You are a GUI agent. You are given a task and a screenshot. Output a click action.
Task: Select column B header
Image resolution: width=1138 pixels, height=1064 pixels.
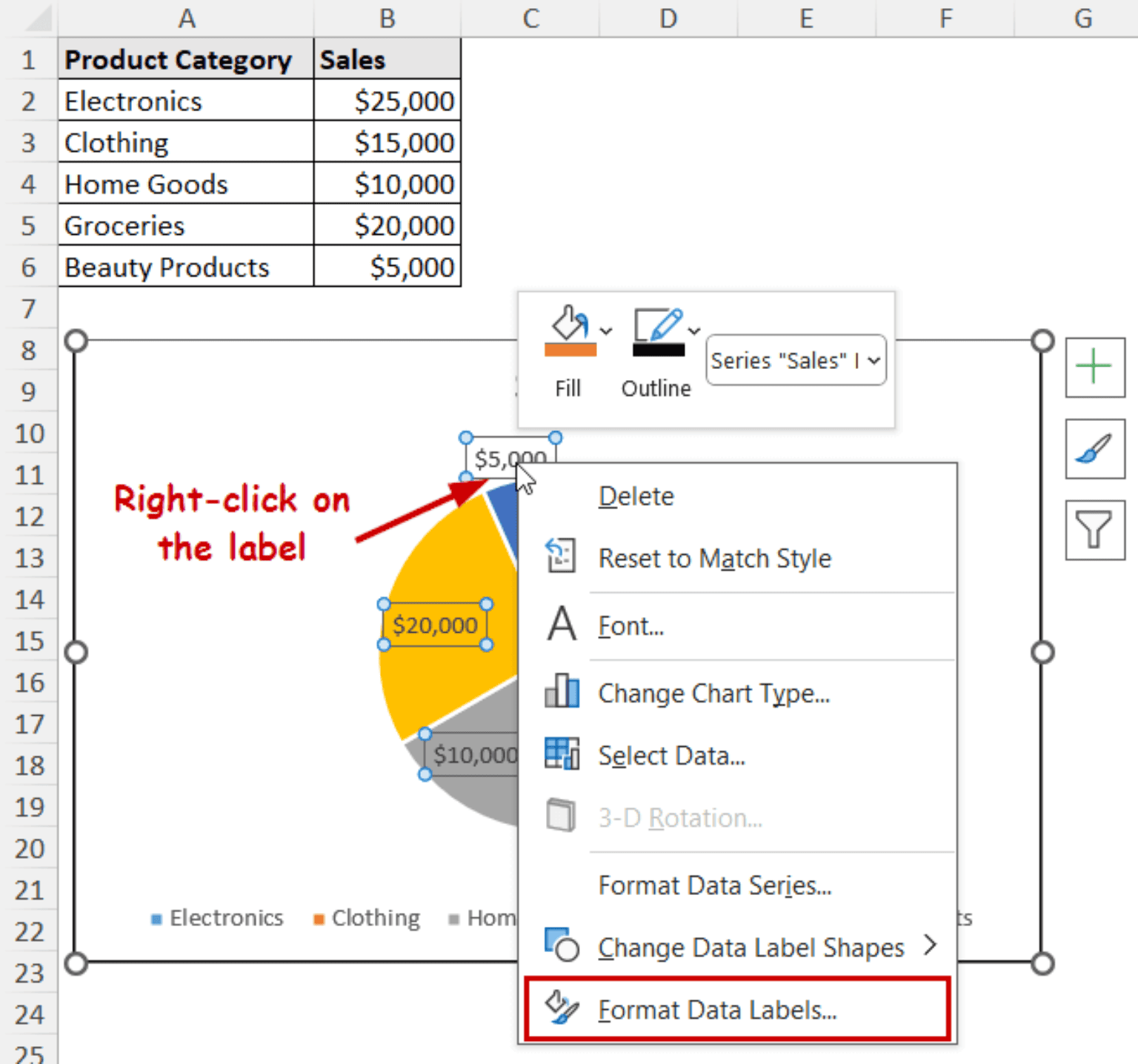tap(387, 19)
